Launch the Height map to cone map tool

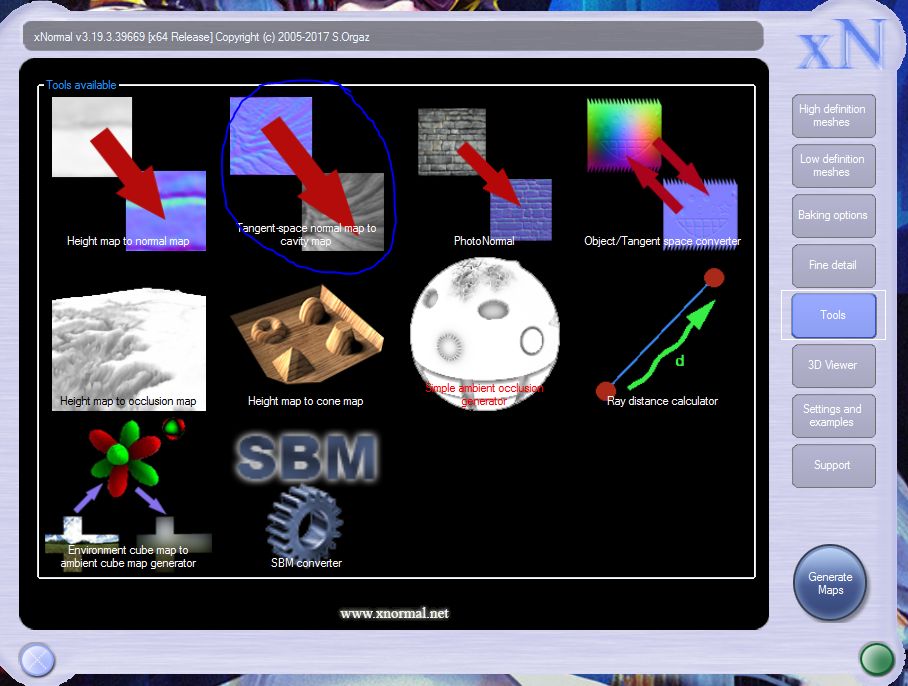[x=306, y=346]
